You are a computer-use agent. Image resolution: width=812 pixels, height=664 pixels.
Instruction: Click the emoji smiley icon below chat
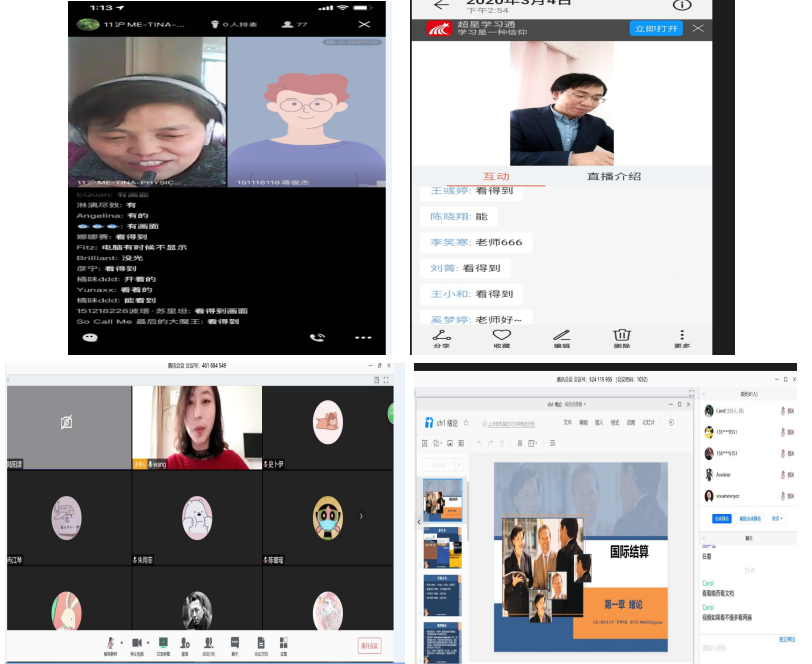coord(90,338)
